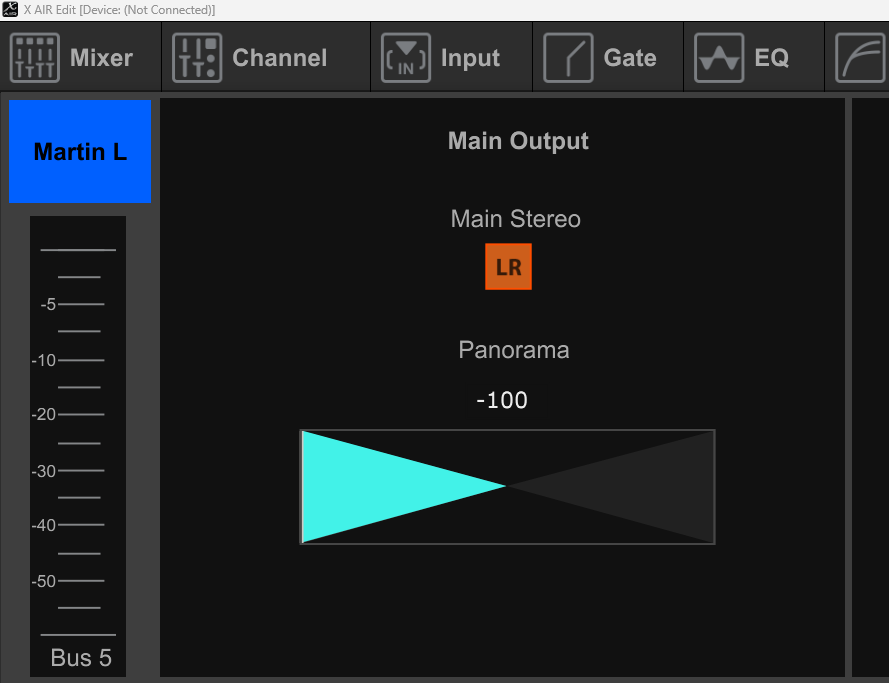
Task: Toggle the LR Main Stereo assignment
Action: coord(508,267)
